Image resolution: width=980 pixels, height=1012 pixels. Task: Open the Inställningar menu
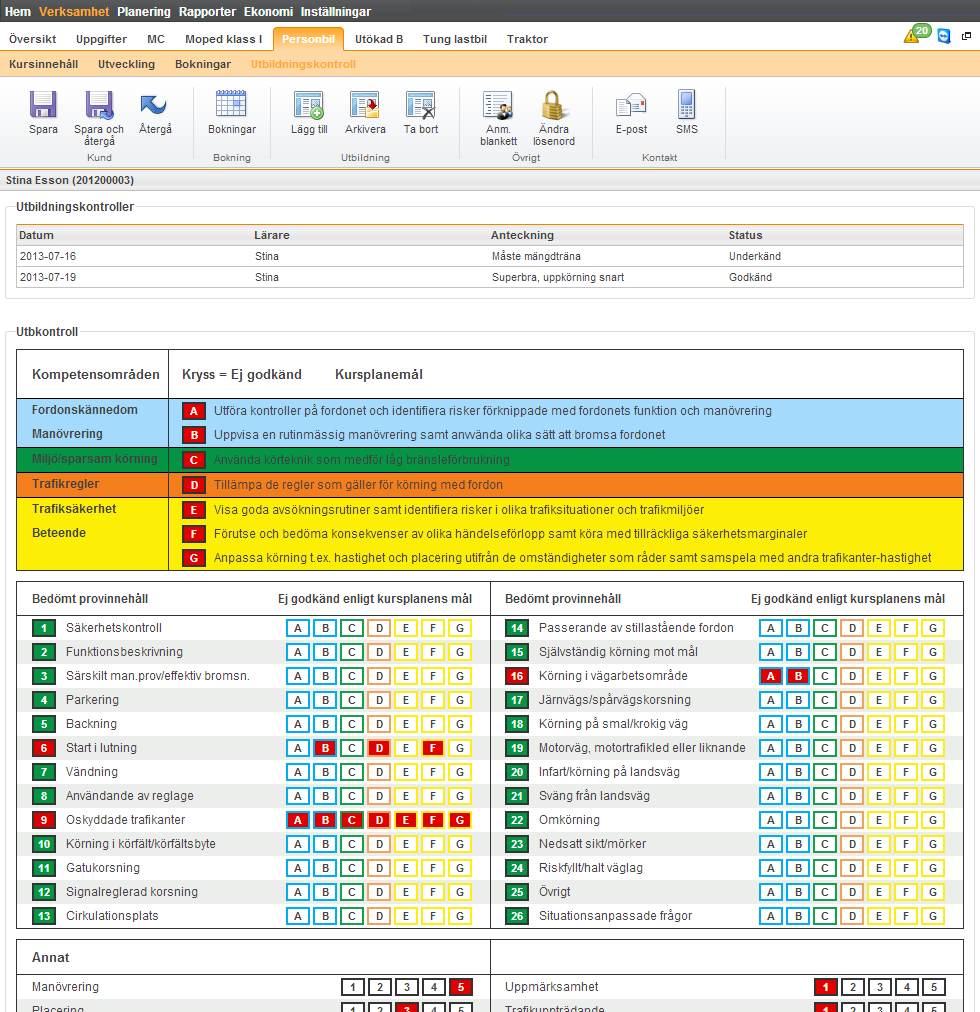[x=336, y=12]
